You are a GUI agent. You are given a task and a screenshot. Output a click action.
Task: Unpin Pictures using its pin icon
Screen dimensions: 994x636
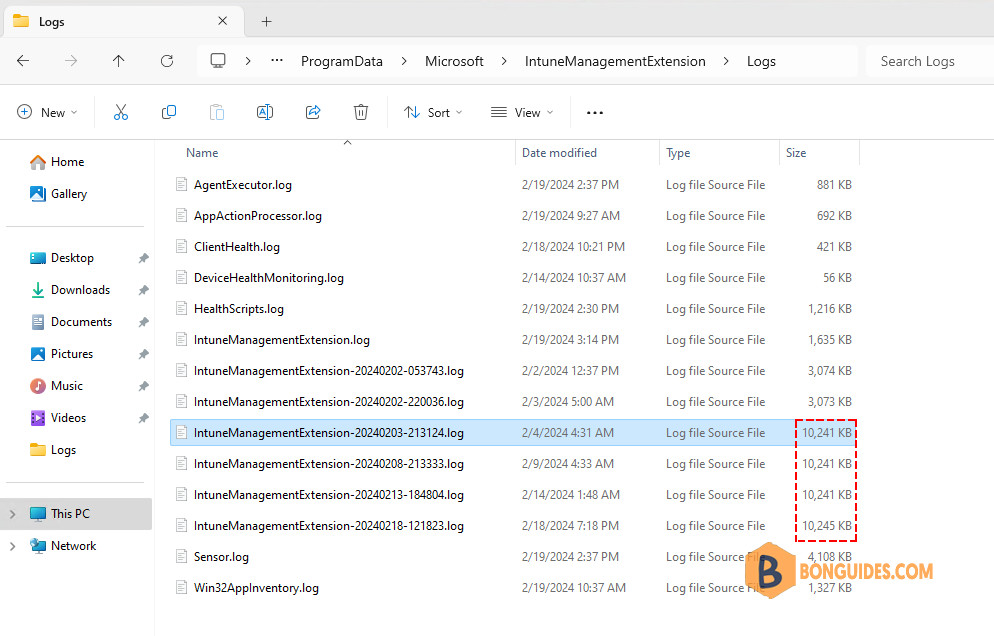tap(143, 354)
